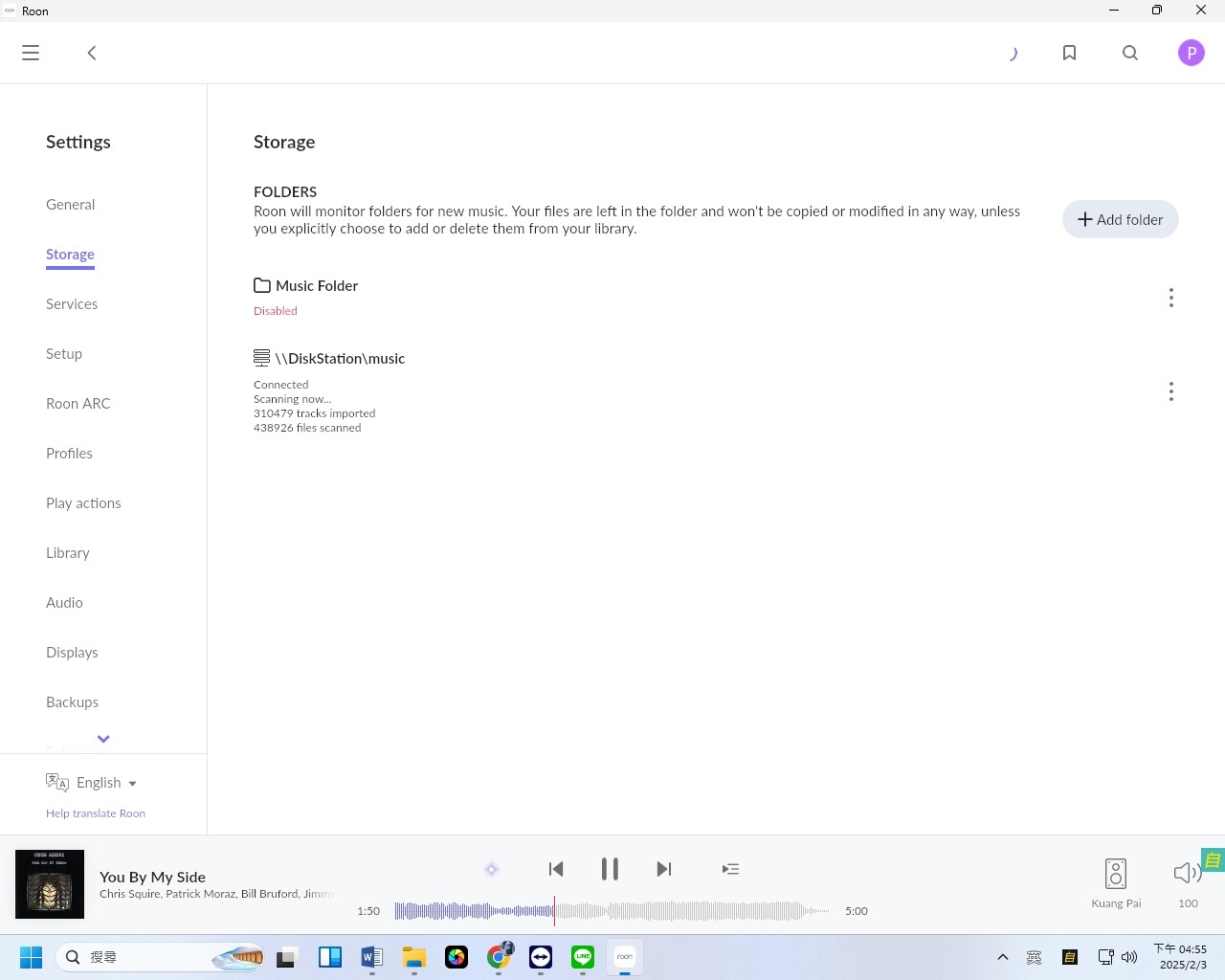
Task: Click the input method indicator in tray
Action: (1035, 957)
